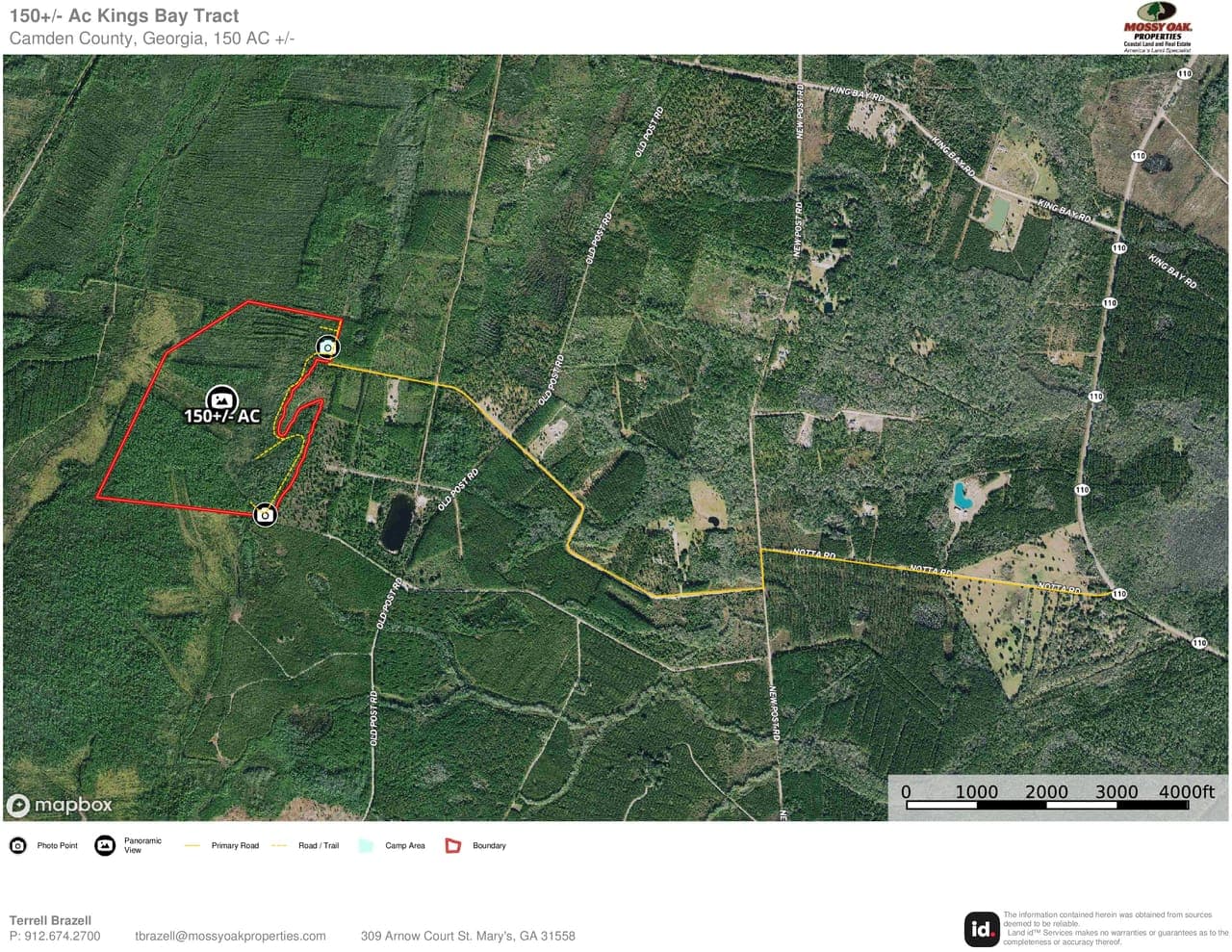The height and width of the screenshot is (952, 1232).
Task: Click the bright blue pond on the map
Action: 961,496
